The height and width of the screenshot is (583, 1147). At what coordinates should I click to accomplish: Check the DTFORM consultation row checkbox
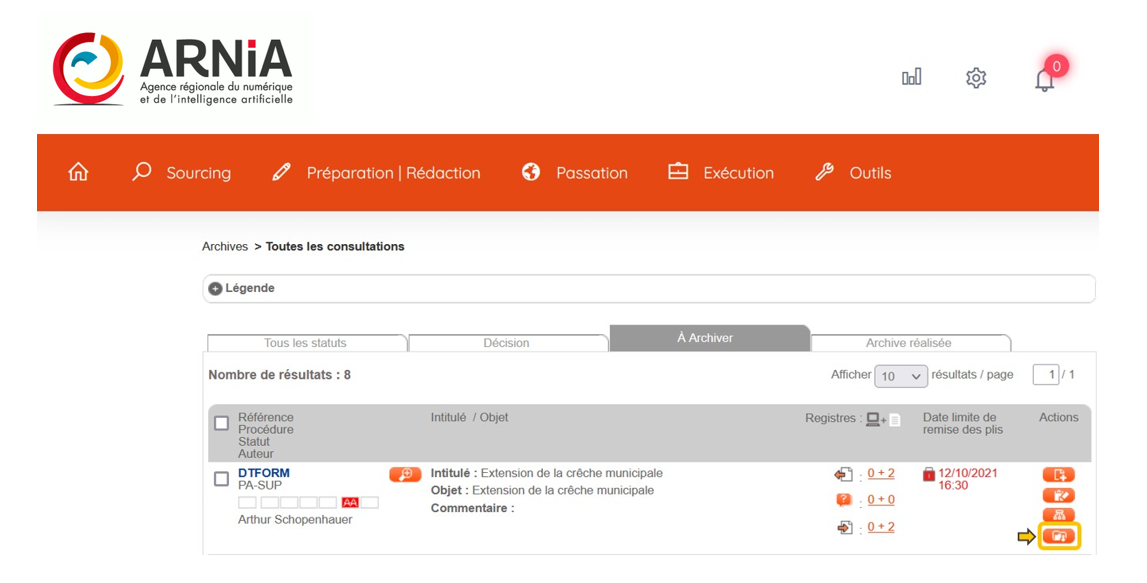click(x=222, y=479)
